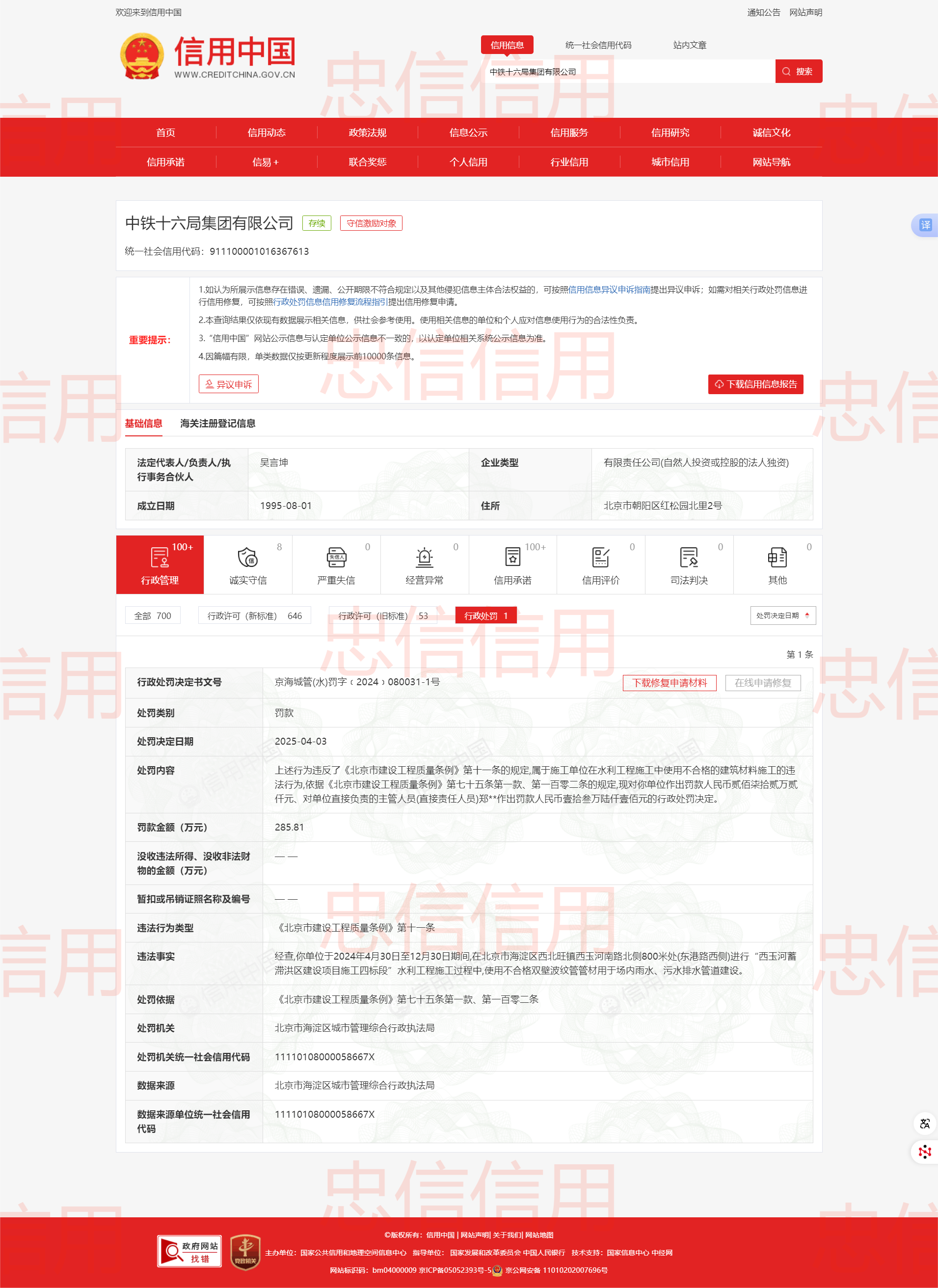The image size is (938, 1288).
Task: Click the 下载信用信息报告 button
Action: pyautogui.click(x=755, y=384)
